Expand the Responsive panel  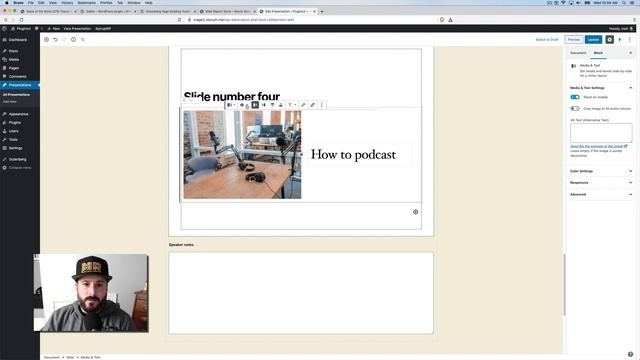pyautogui.click(x=601, y=182)
